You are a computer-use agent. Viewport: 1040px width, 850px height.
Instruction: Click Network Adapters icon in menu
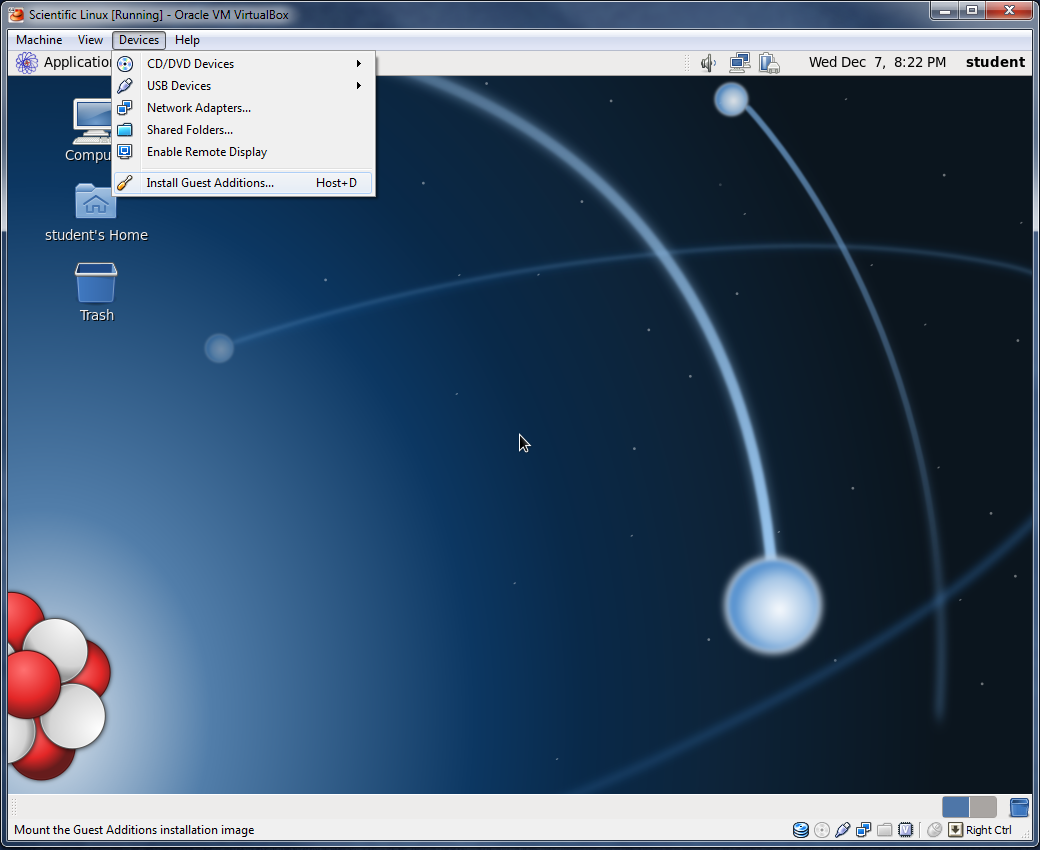point(125,107)
